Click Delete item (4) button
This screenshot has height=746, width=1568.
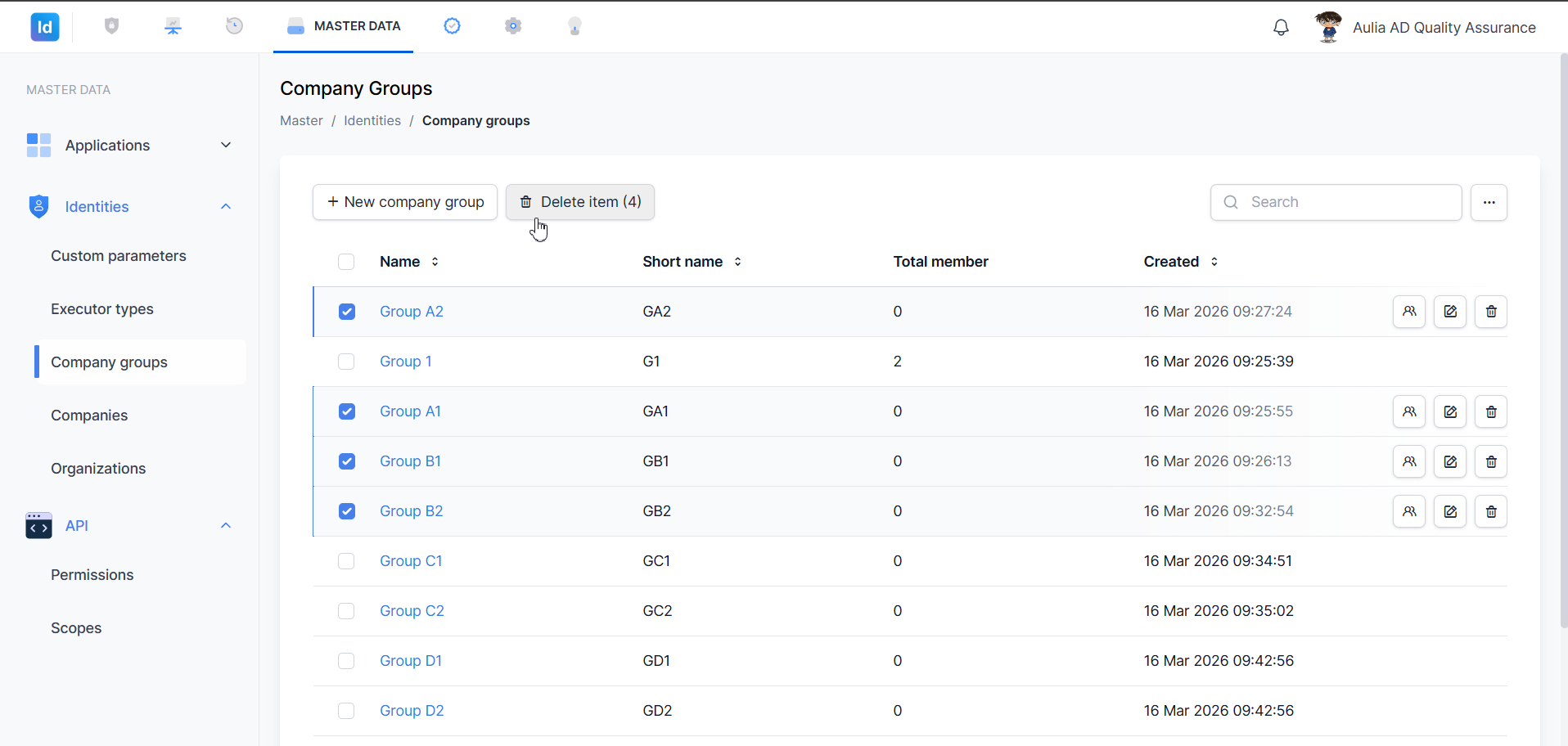pyautogui.click(x=580, y=202)
